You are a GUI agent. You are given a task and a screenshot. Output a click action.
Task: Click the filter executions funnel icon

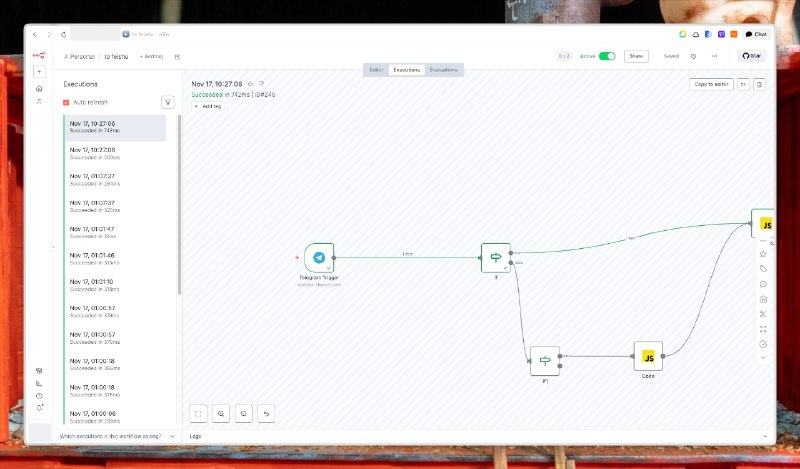pyautogui.click(x=168, y=102)
